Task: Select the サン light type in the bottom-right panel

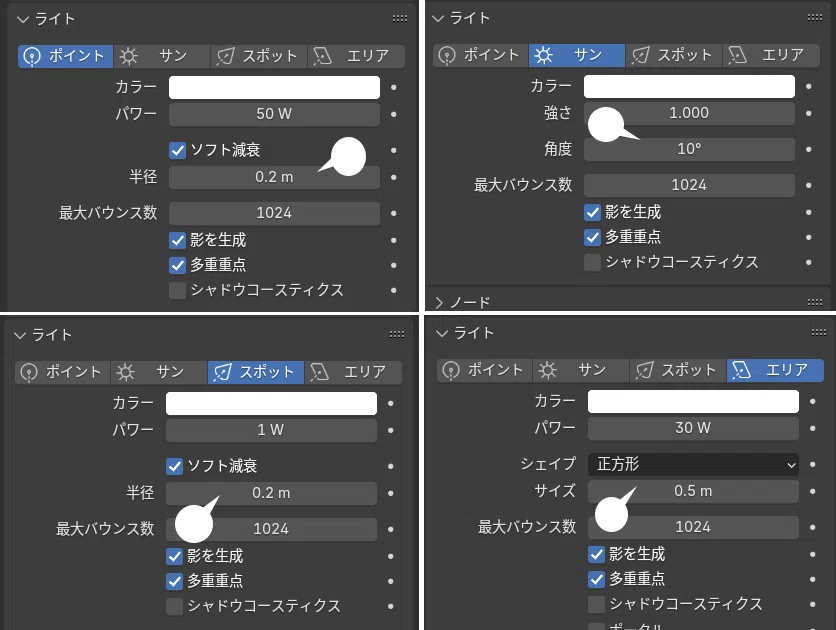Action: click(581, 370)
